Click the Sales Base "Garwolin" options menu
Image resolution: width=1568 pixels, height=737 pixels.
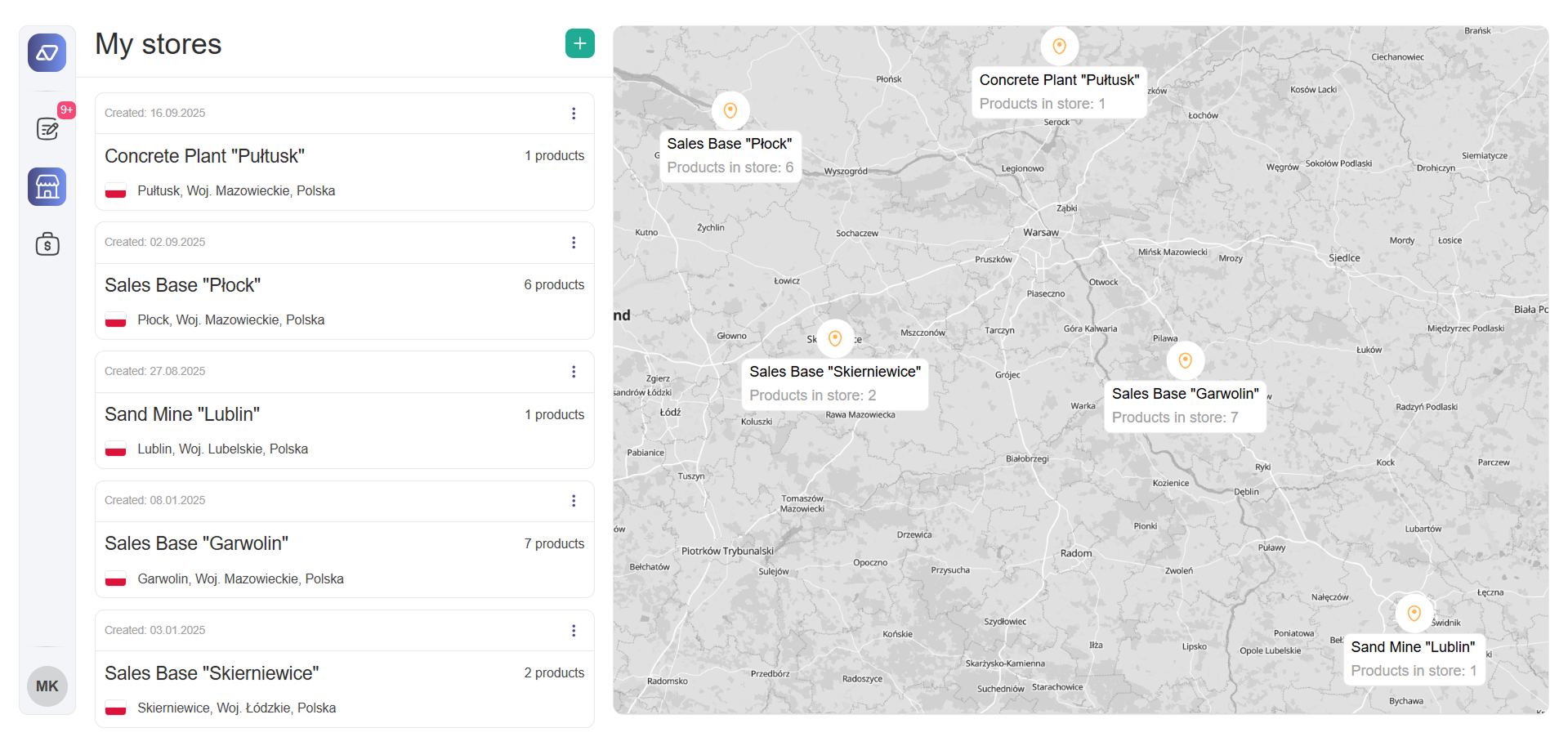(x=573, y=500)
